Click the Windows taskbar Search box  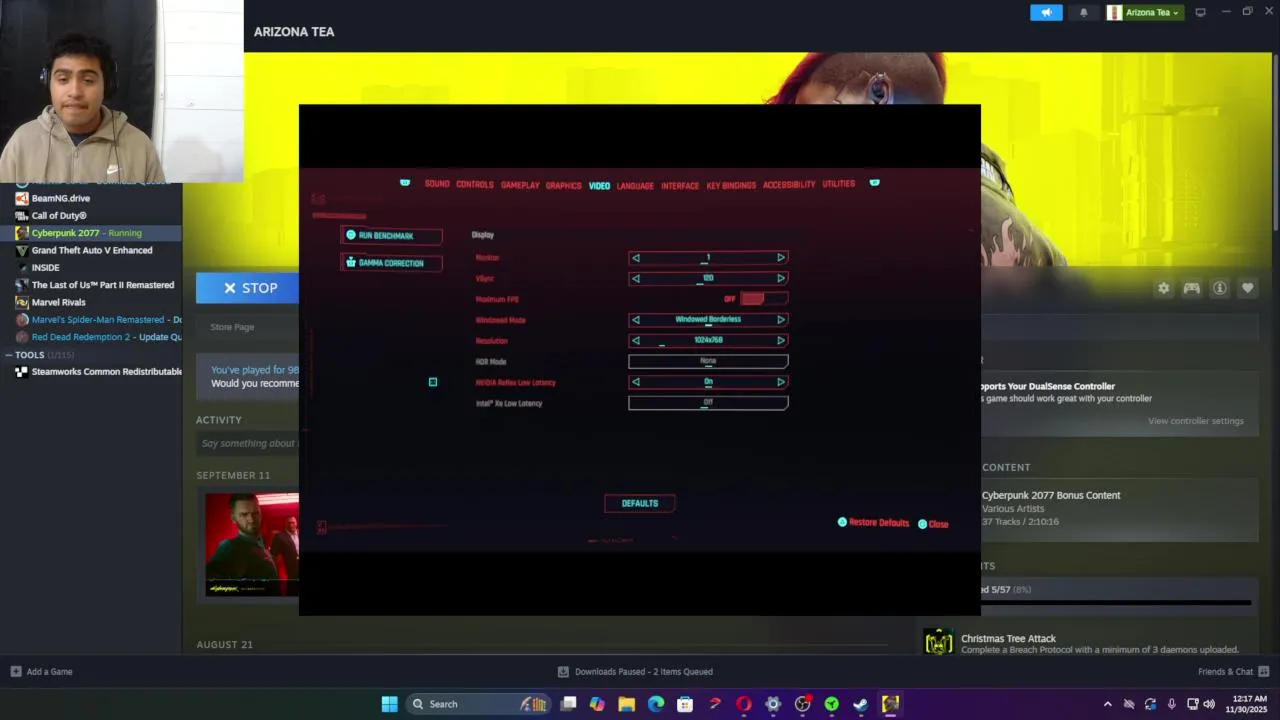[478, 704]
